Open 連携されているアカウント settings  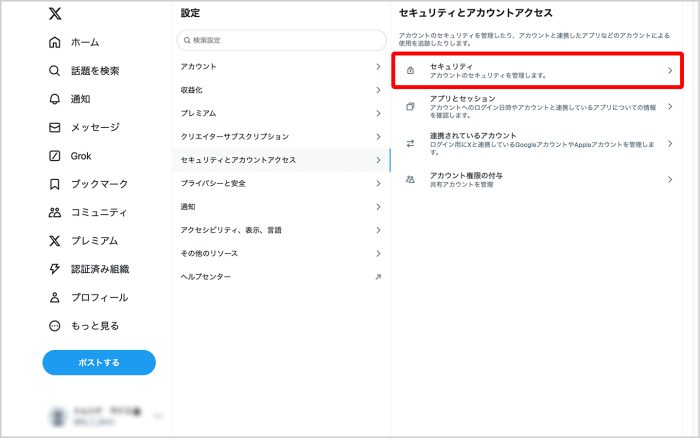(x=540, y=142)
